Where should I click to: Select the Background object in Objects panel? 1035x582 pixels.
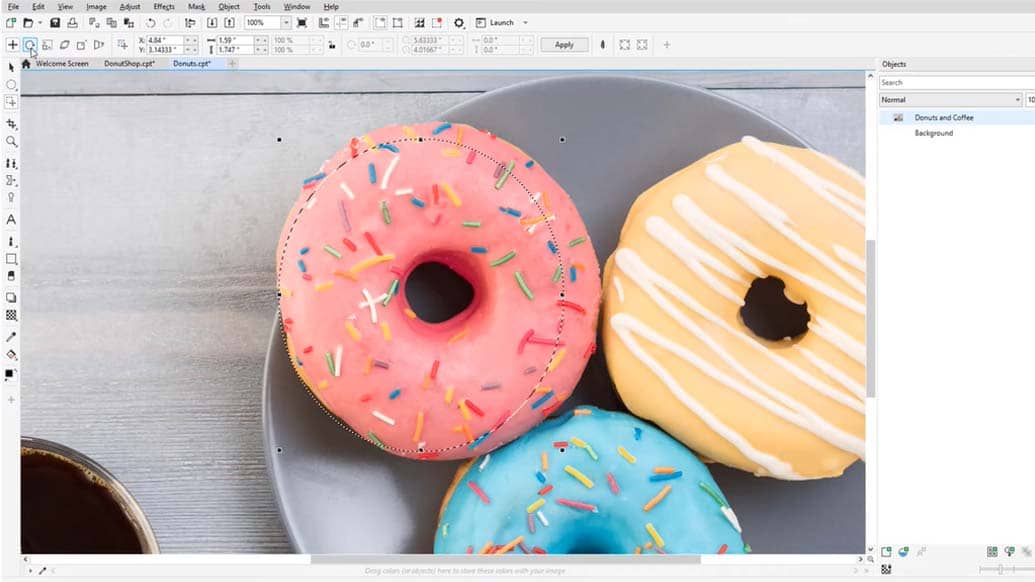click(x=933, y=133)
